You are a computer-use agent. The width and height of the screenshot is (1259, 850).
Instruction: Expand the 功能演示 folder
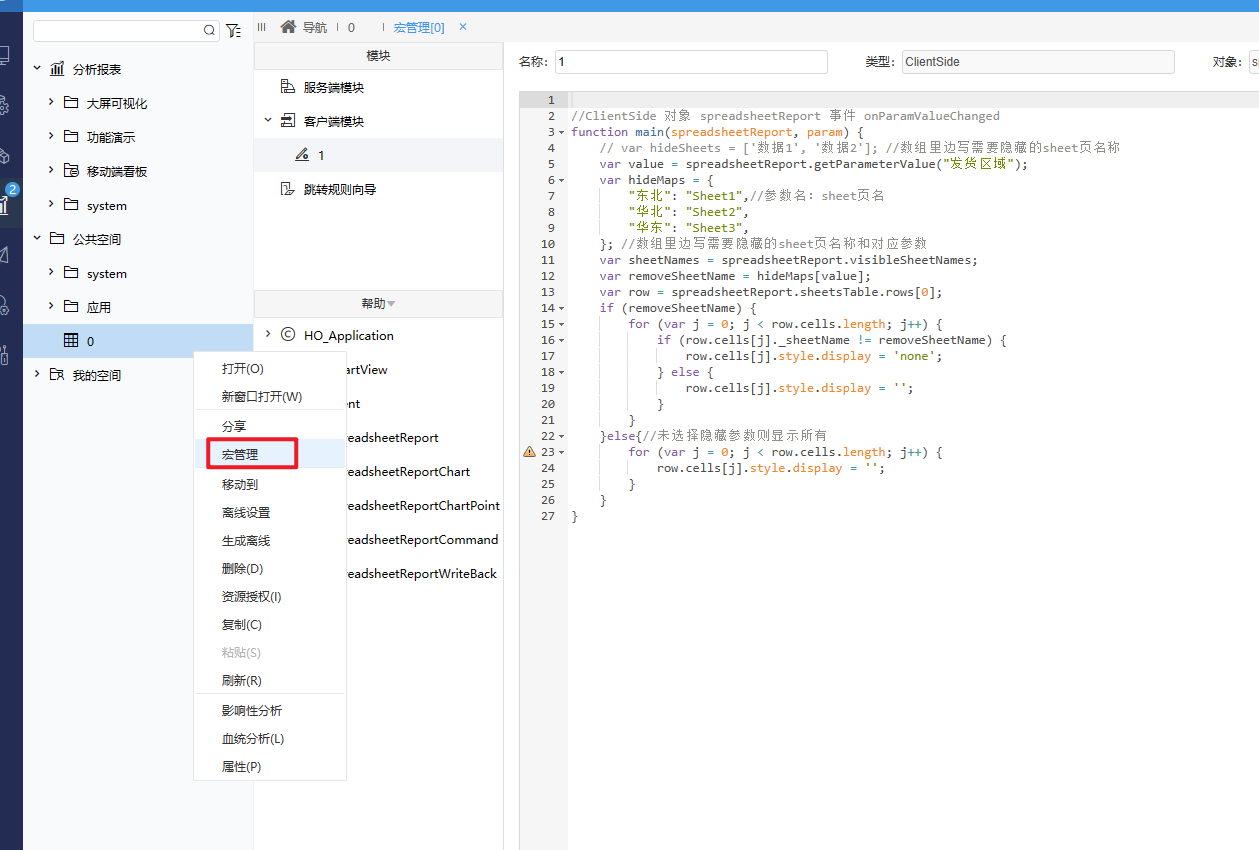tap(51, 137)
